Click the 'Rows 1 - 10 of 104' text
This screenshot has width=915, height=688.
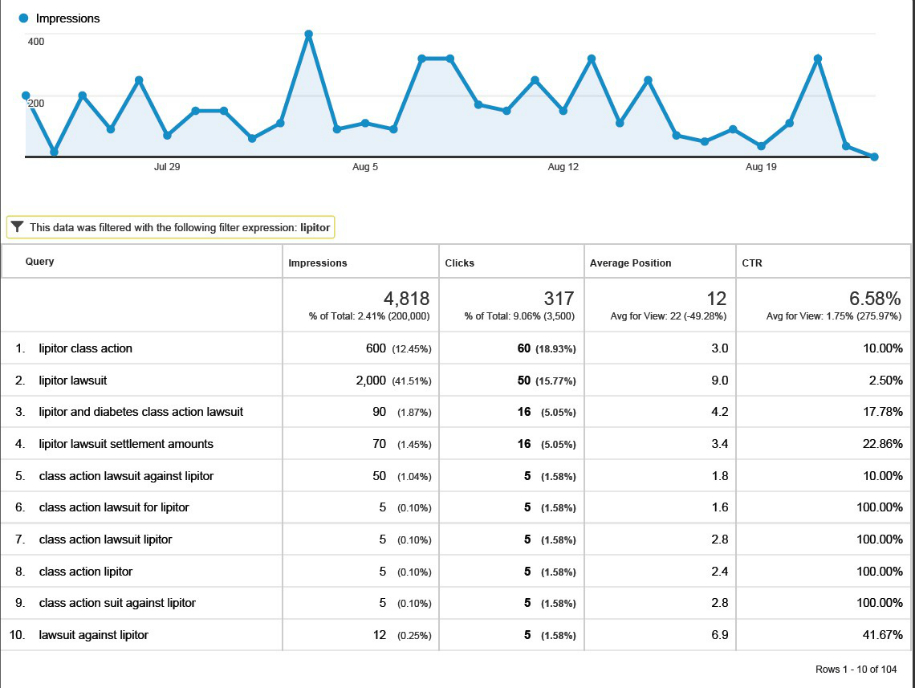856,669
